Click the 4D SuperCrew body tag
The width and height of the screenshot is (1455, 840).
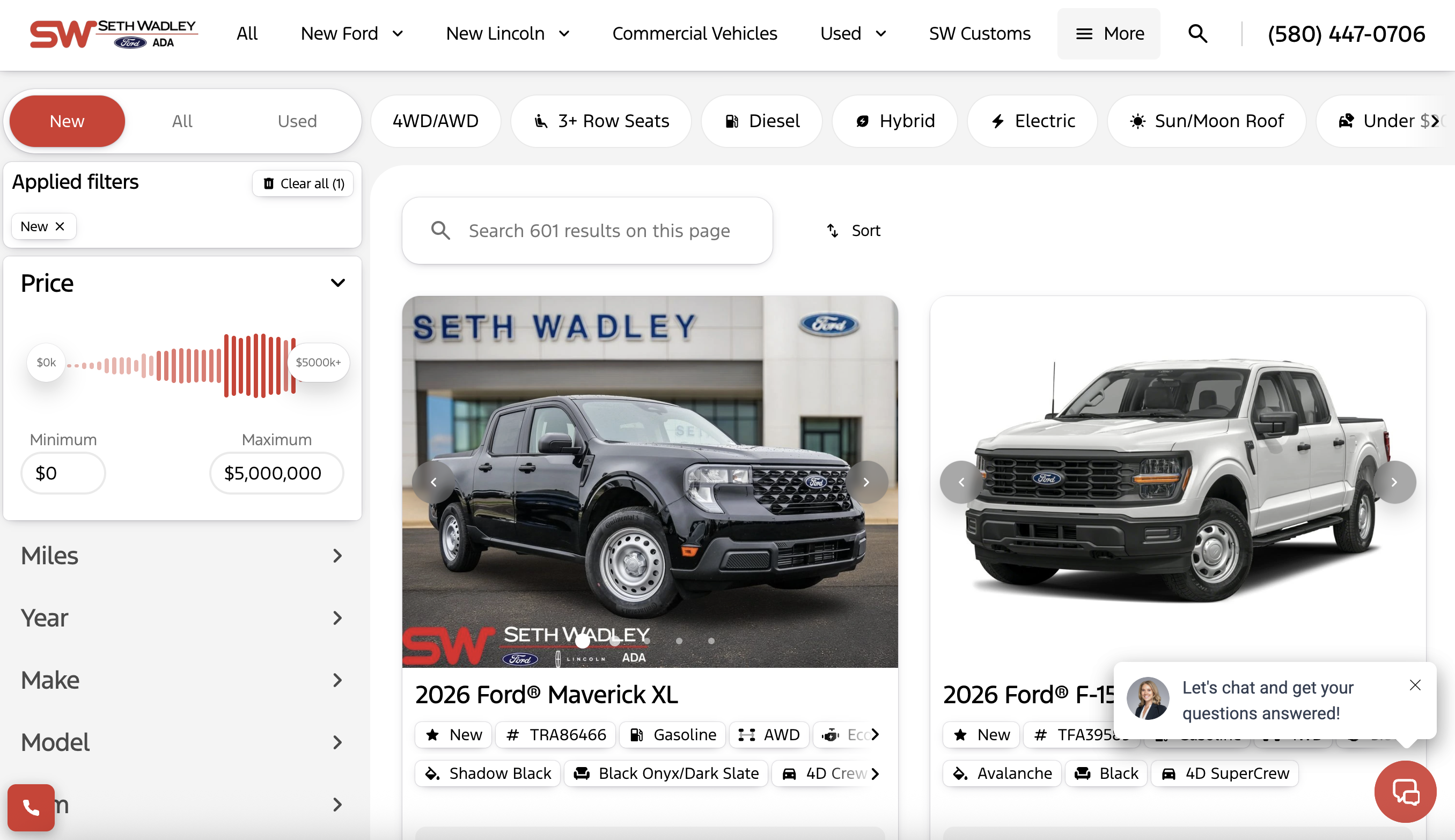coord(1225,773)
